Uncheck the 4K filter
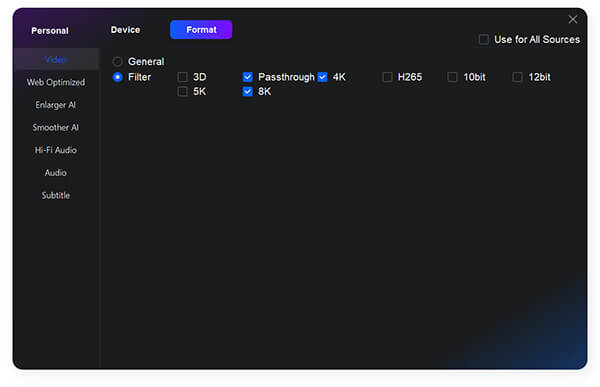 click(x=322, y=77)
